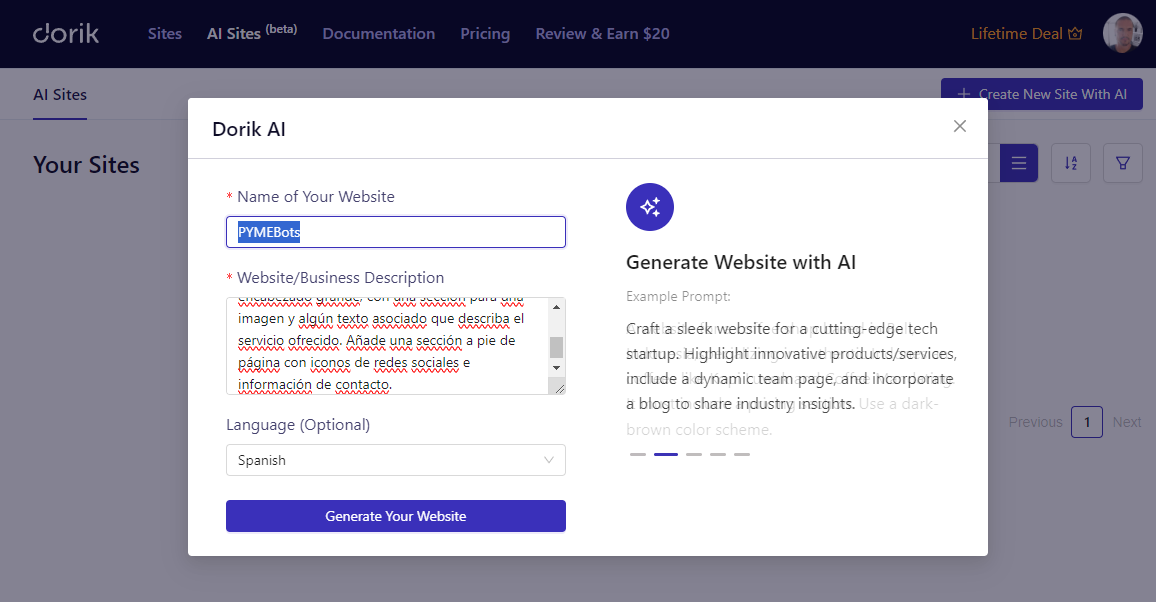Select the first example prompt dot

click(638, 454)
